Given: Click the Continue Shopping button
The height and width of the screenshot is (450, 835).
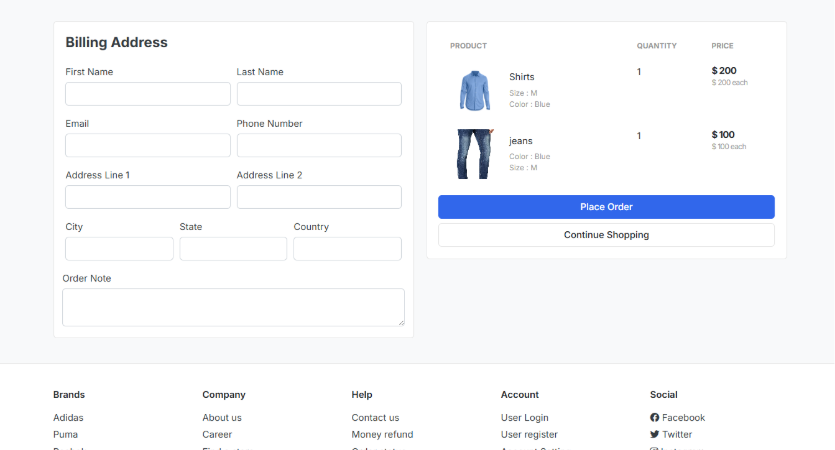Looking at the screenshot, I should tap(607, 235).
